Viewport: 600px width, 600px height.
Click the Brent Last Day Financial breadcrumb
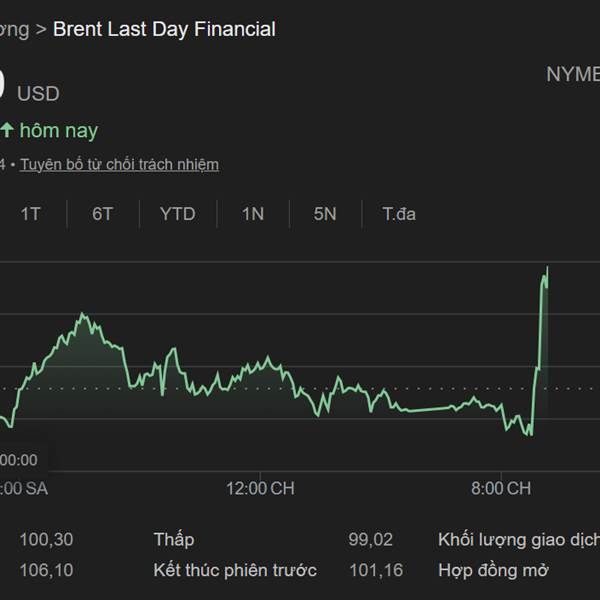(164, 29)
